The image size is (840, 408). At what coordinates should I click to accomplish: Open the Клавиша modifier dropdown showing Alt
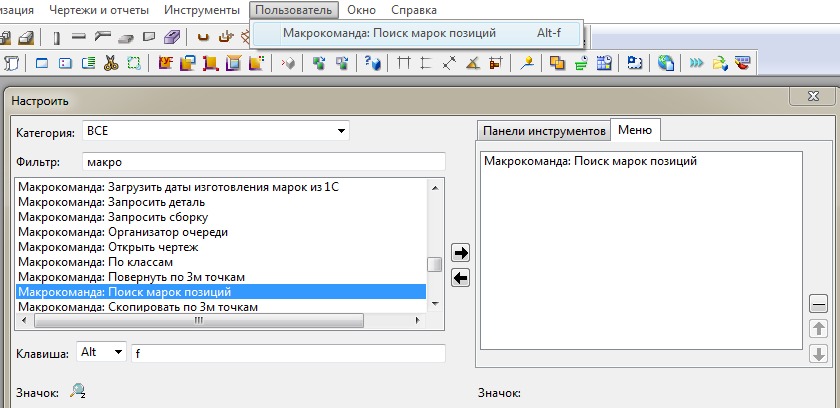click(x=102, y=352)
